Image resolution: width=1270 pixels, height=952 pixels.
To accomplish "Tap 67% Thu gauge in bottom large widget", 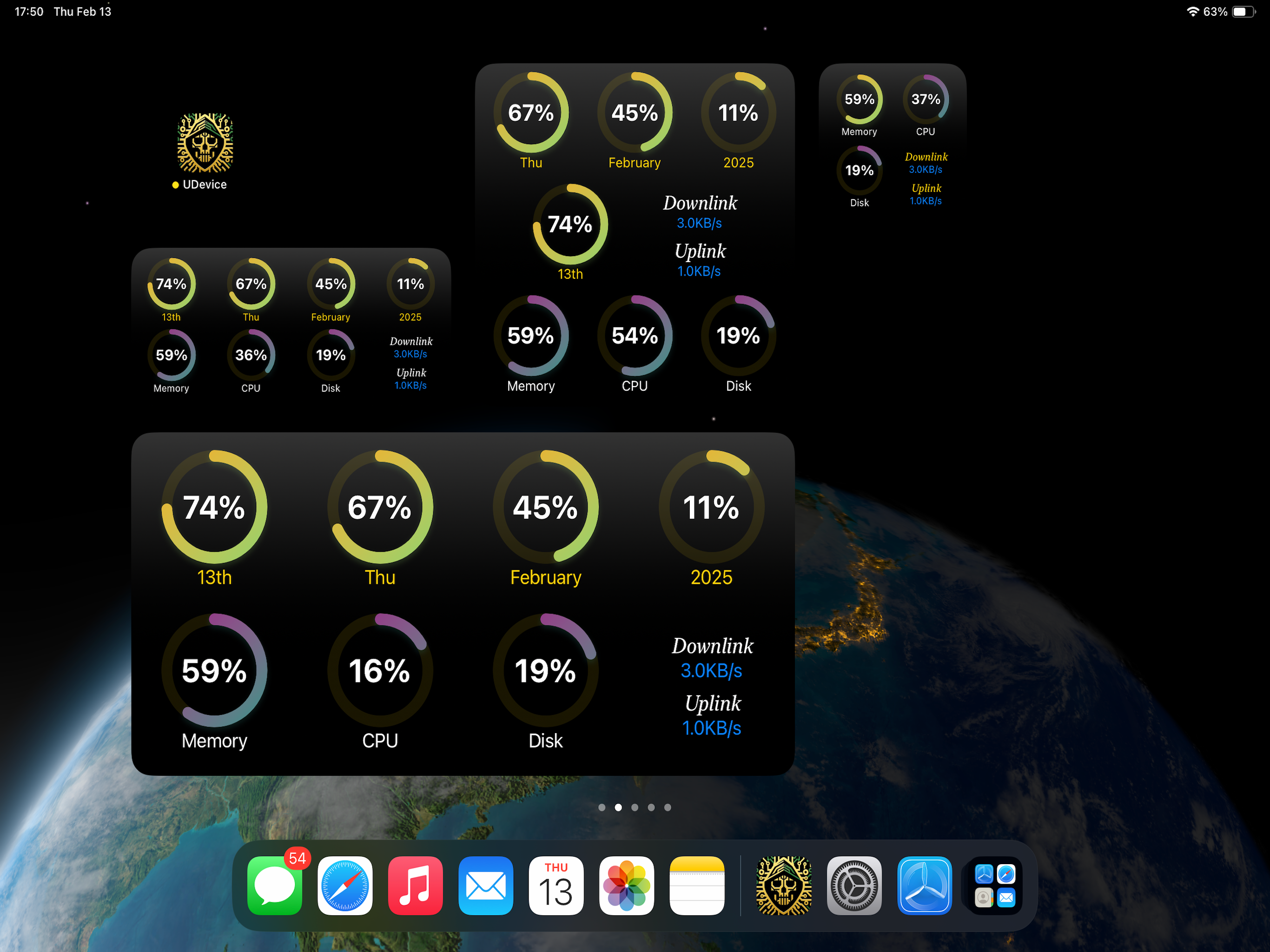I will coord(380,507).
